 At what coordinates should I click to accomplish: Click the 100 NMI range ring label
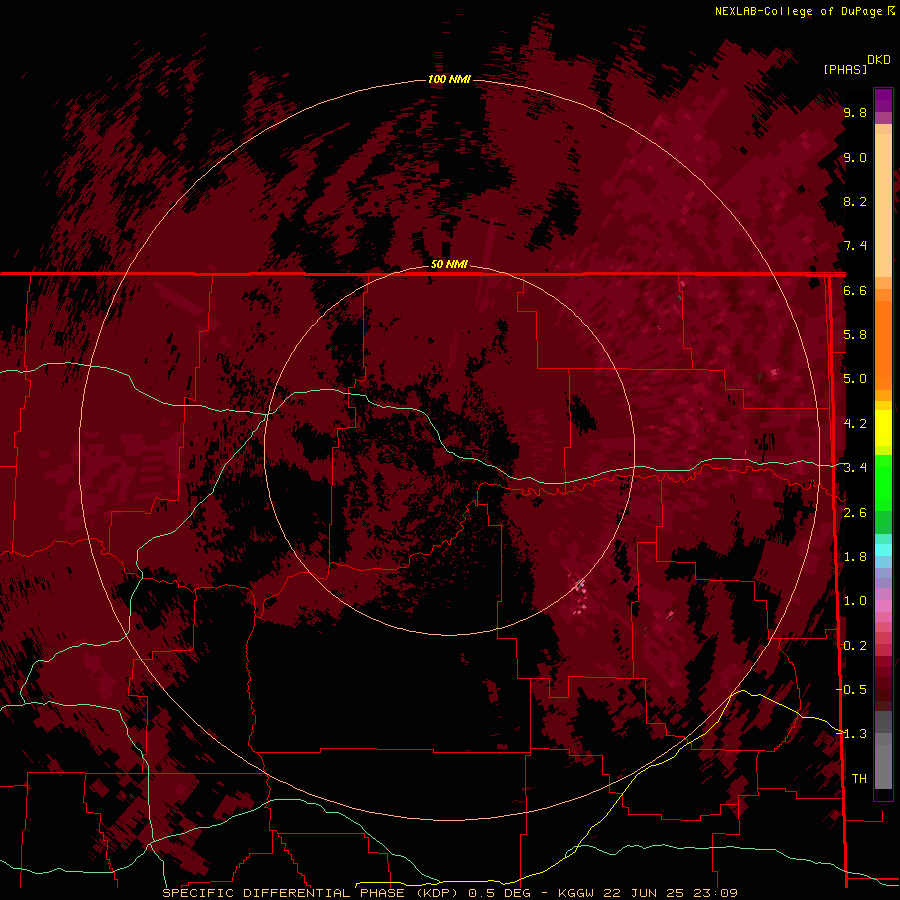pos(449,79)
